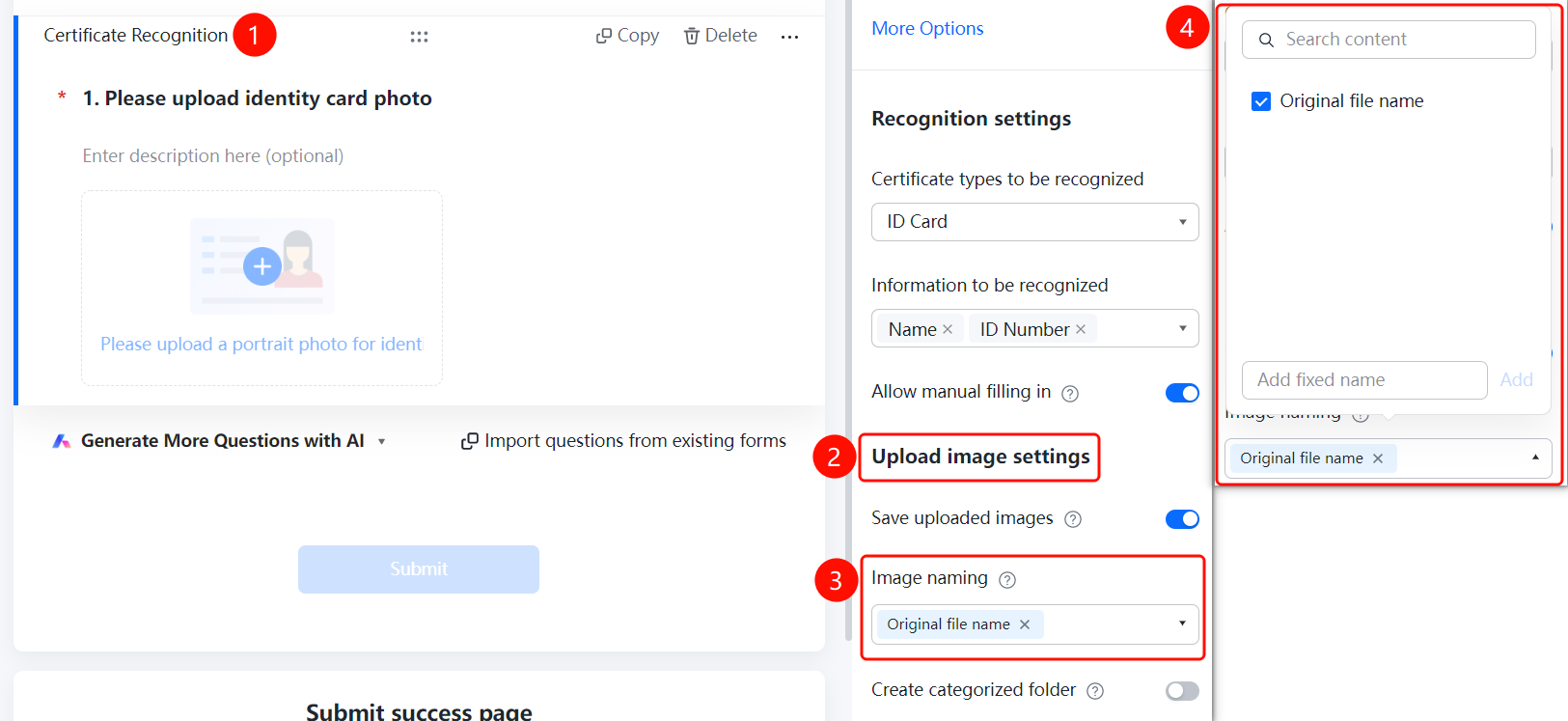Click help icon beside Save uploaded images

point(1073,519)
